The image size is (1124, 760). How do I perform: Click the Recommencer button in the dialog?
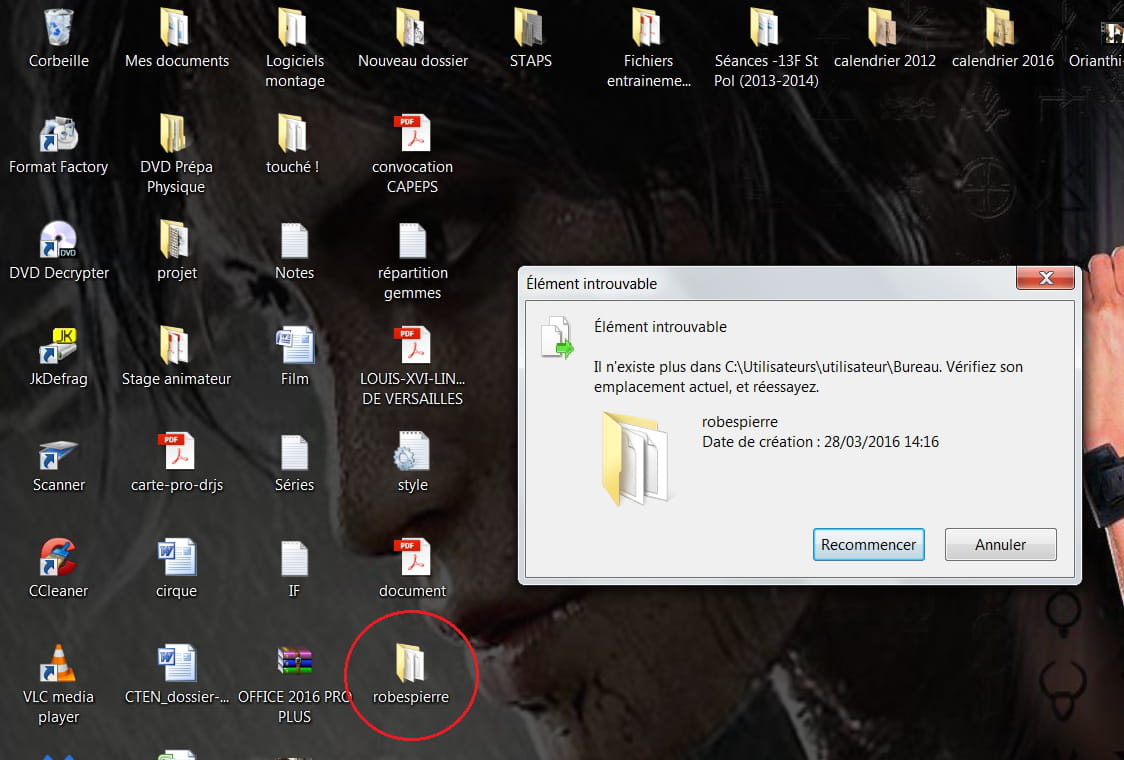868,545
